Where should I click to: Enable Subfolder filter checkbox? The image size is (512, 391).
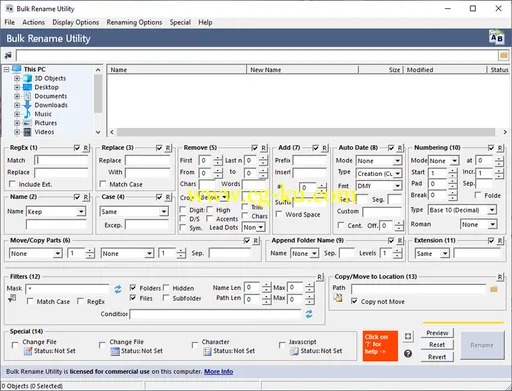click(x=166, y=298)
